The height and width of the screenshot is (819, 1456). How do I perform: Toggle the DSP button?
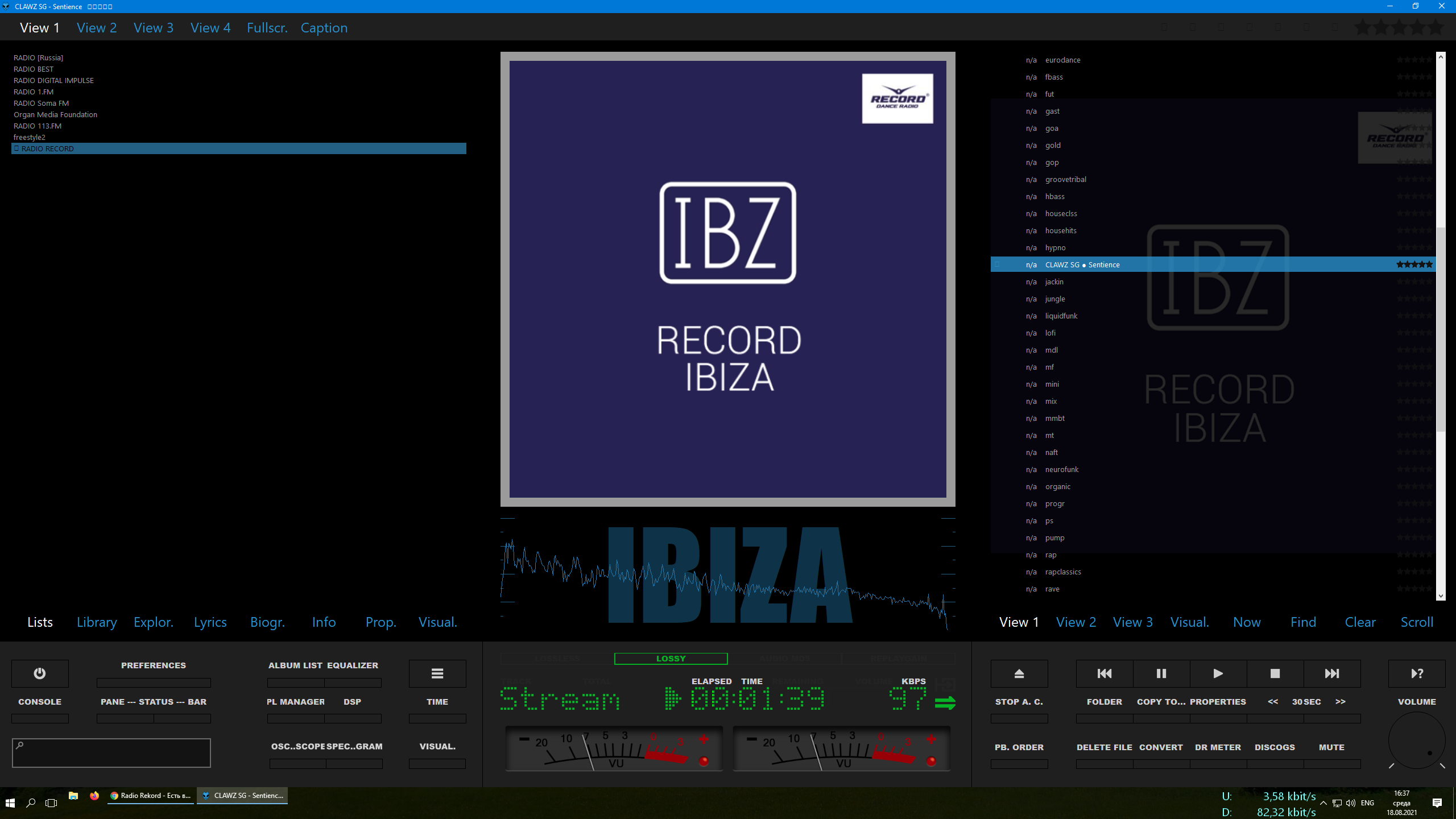pyautogui.click(x=352, y=702)
